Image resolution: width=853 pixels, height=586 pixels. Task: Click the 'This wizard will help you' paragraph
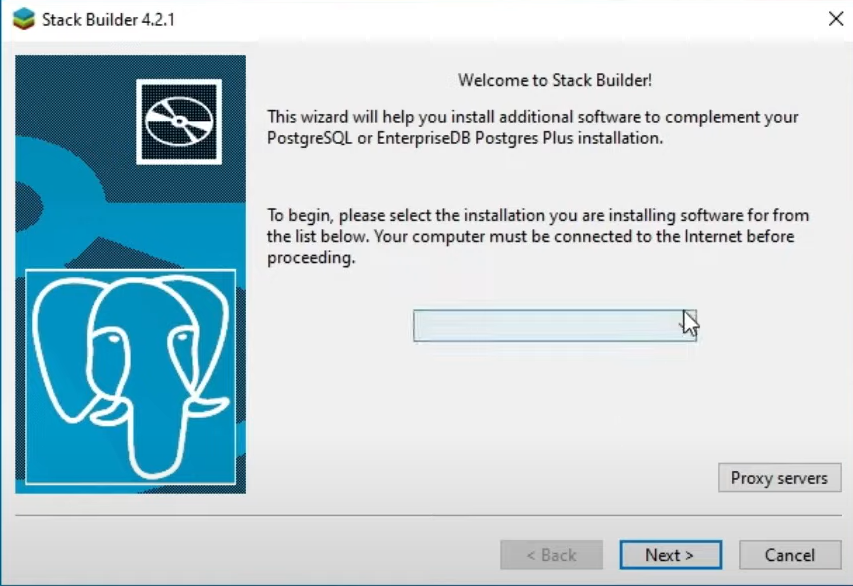click(533, 127)
